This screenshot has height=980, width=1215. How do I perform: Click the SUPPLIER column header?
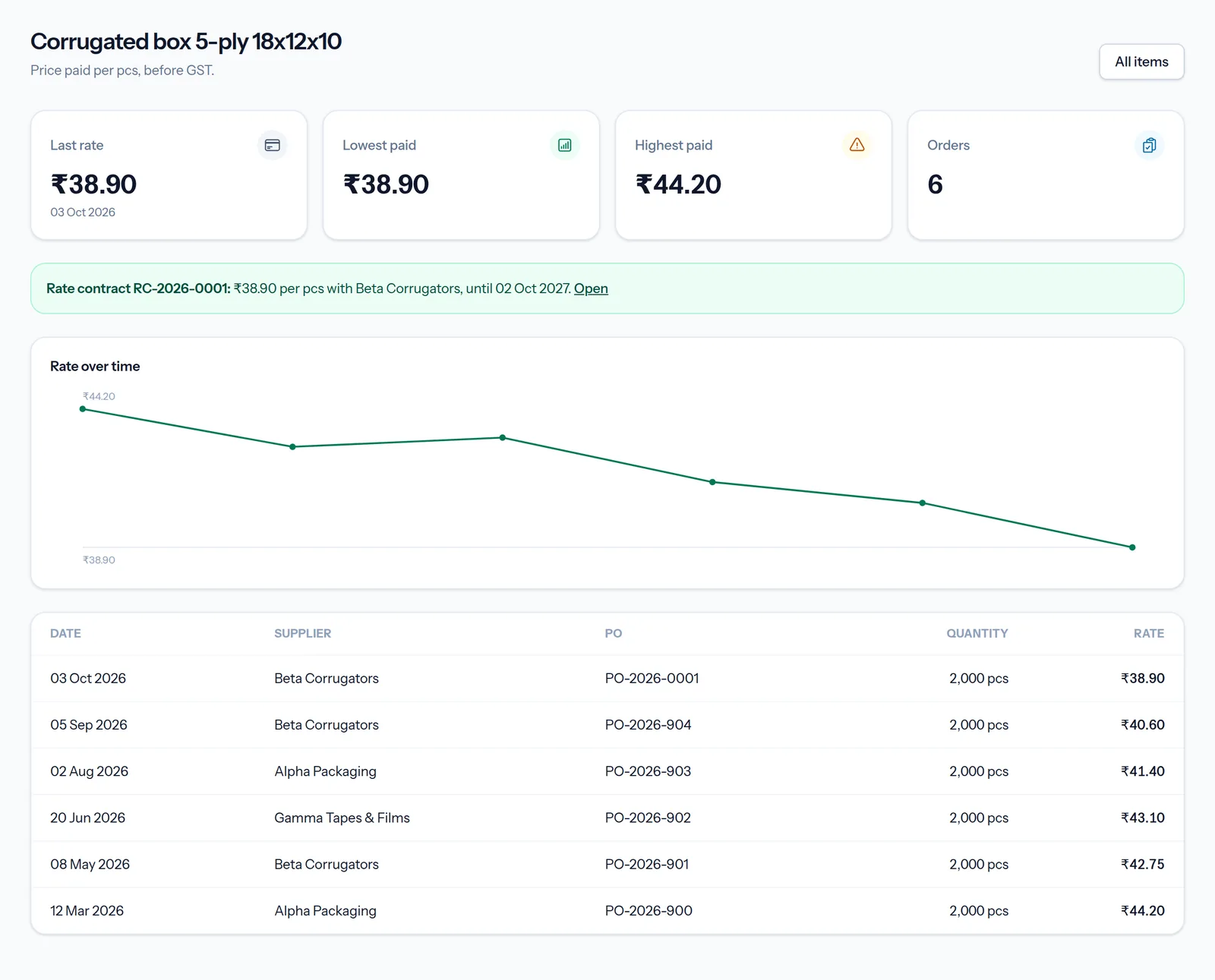[302, 633]
